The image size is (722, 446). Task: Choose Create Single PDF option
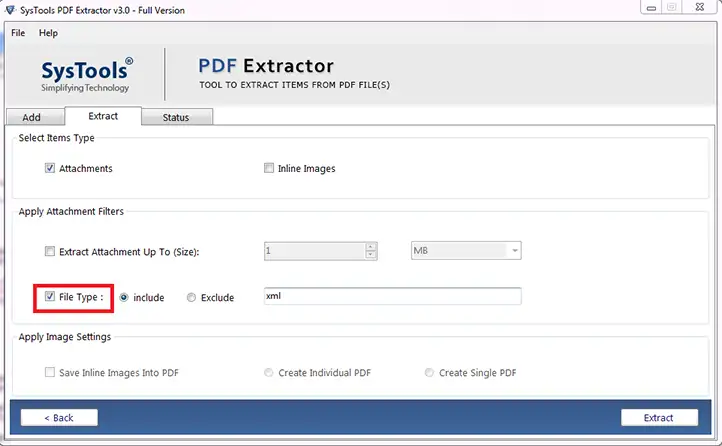(x=429, y=372)
